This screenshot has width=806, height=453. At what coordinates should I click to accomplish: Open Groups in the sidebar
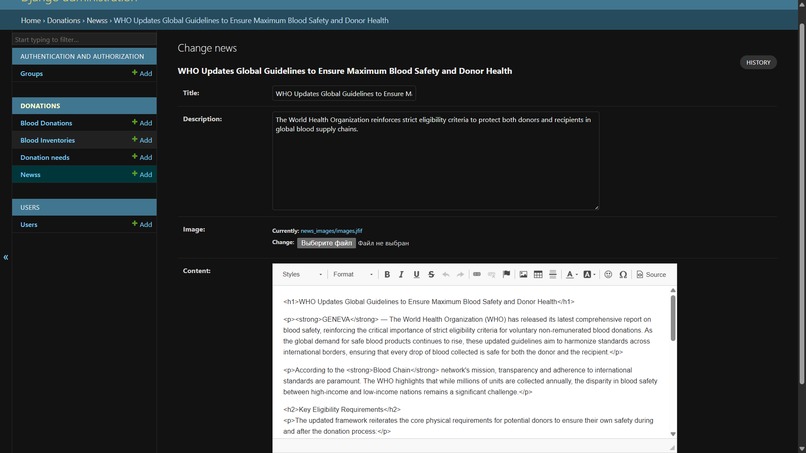(31, 74)
